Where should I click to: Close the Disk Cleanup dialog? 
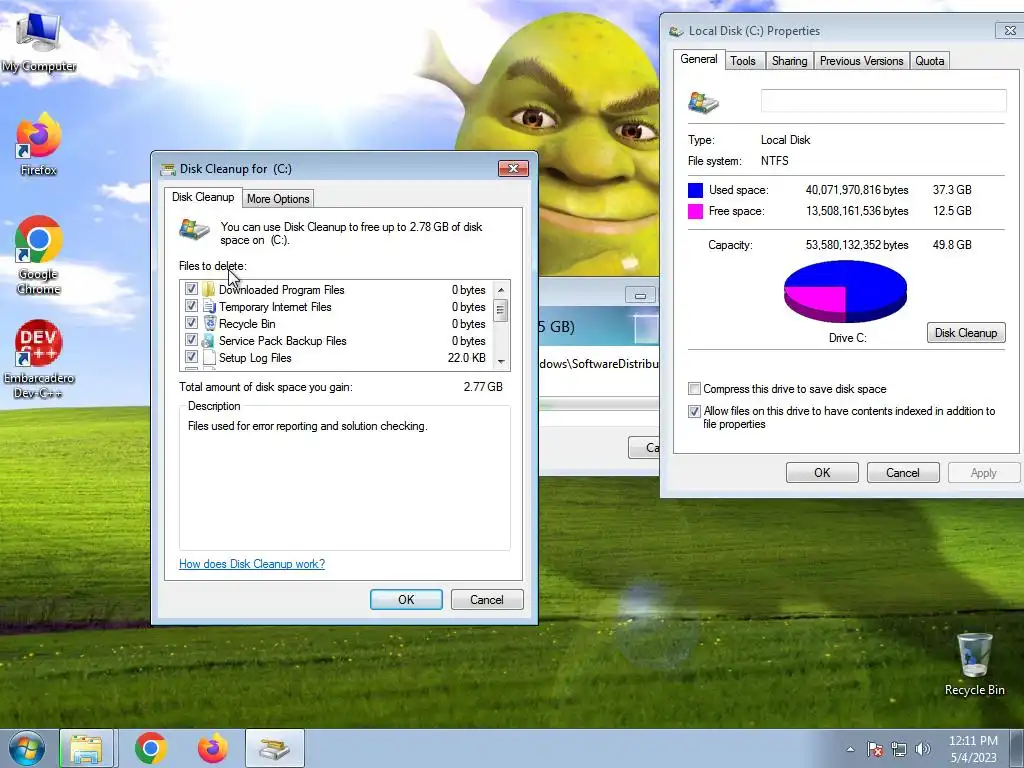tap(513, 168)
